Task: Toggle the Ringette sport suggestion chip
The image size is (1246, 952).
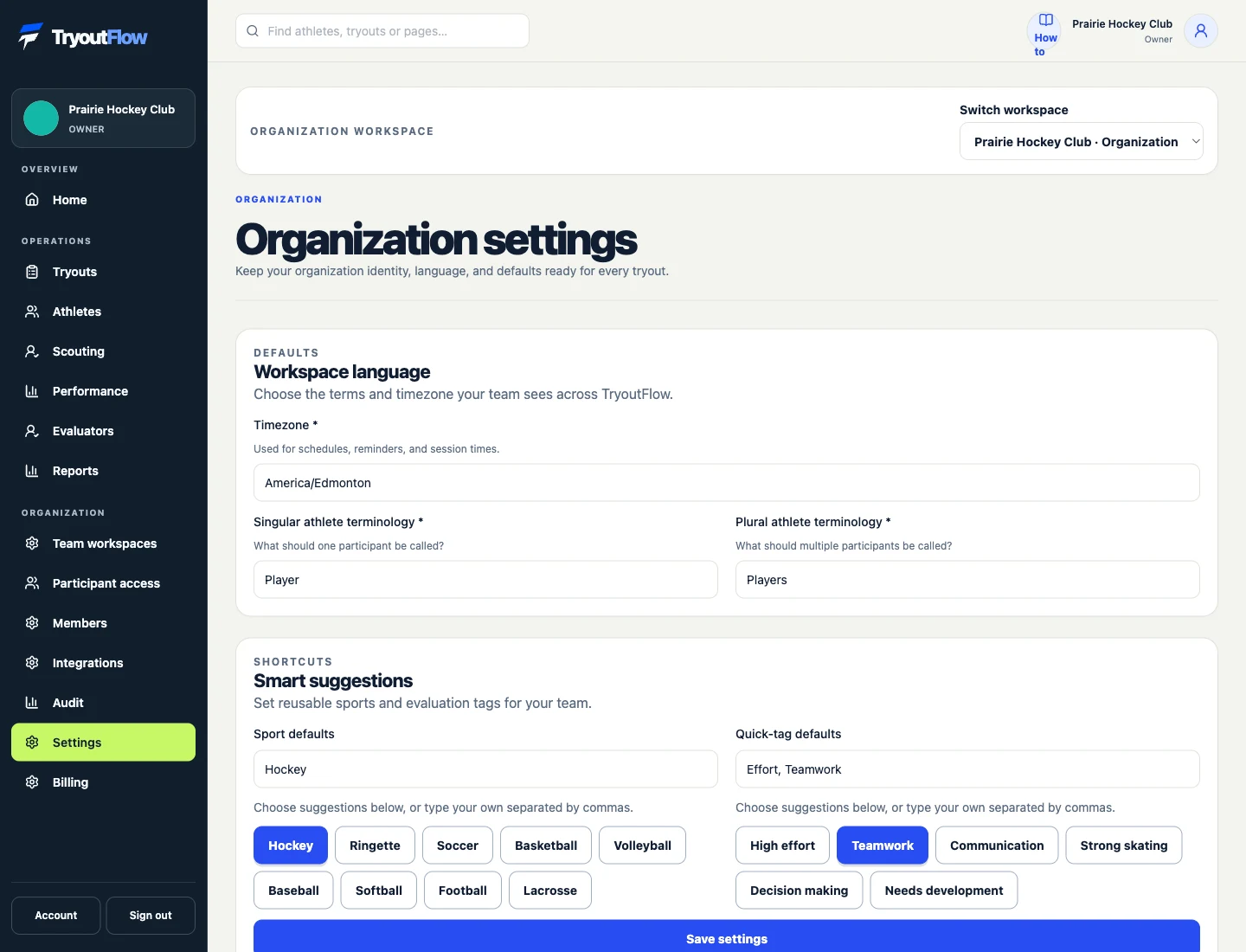Action: coord(375,846)
